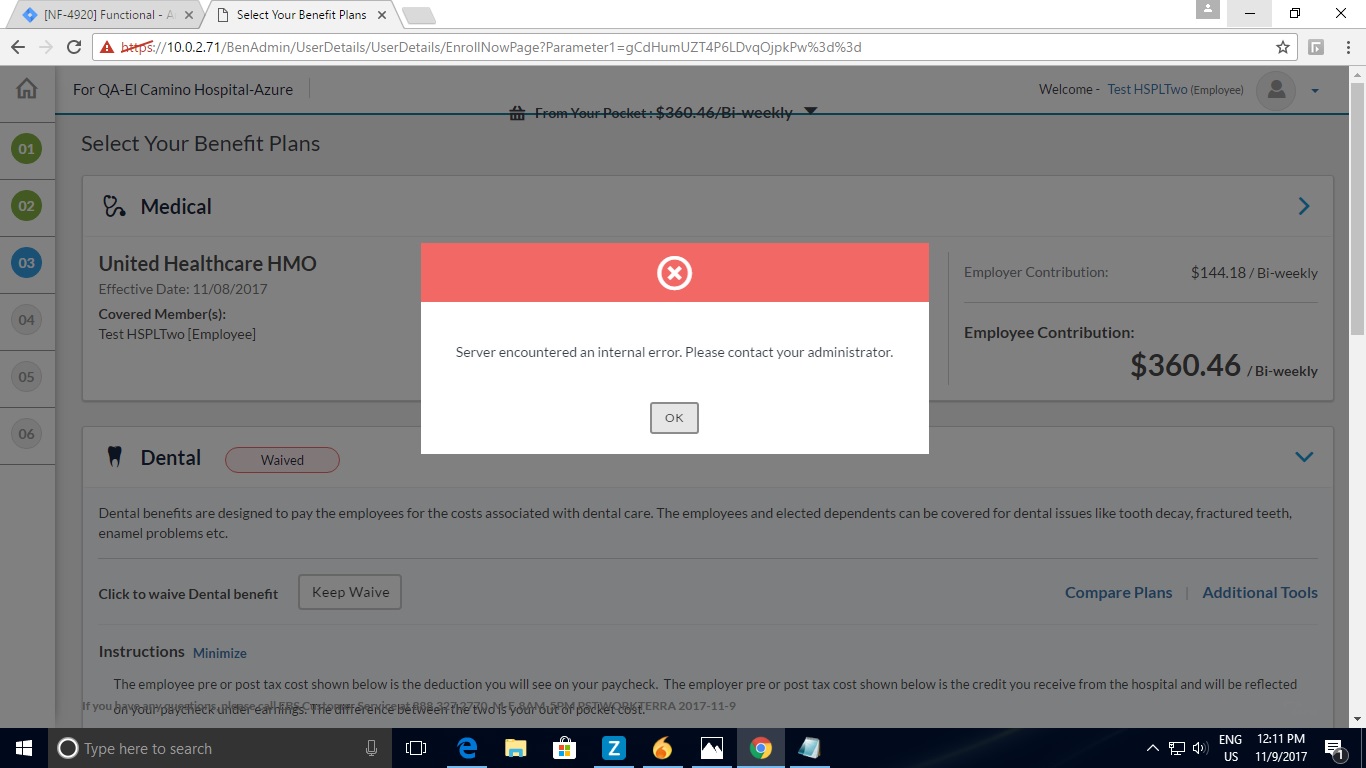The image size is (1366, 768).
Task: Collapse the Dental section chevron
Action: (1303, 456)
